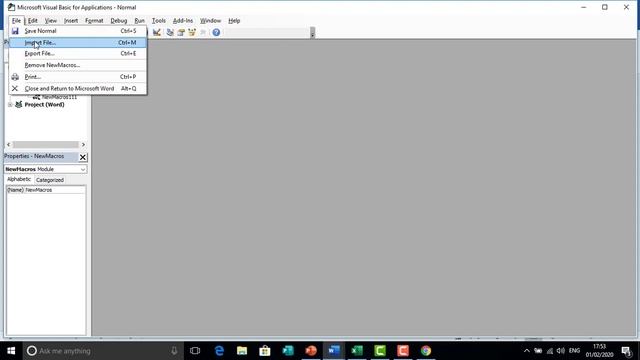
Task: Click the greyed Toolbox toolbar icon
Action: [203, 32]
